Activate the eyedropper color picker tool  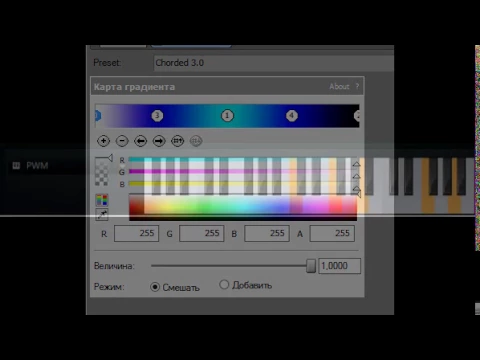tap(102, 214)
